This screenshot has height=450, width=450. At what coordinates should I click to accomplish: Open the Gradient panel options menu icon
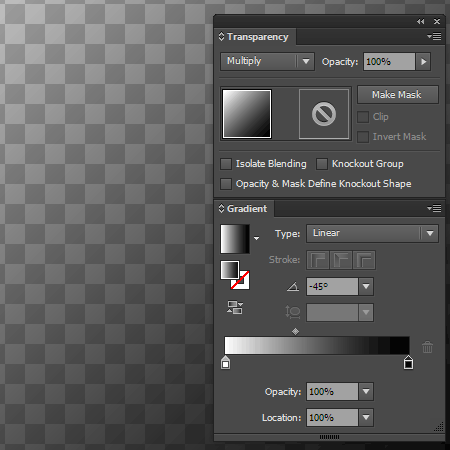pos(434,209)
